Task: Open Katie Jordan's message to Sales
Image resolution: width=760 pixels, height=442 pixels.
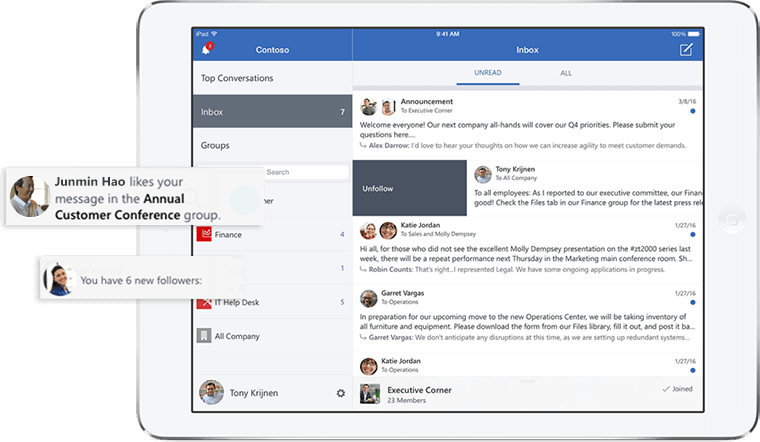Action: tap(527, 248)
